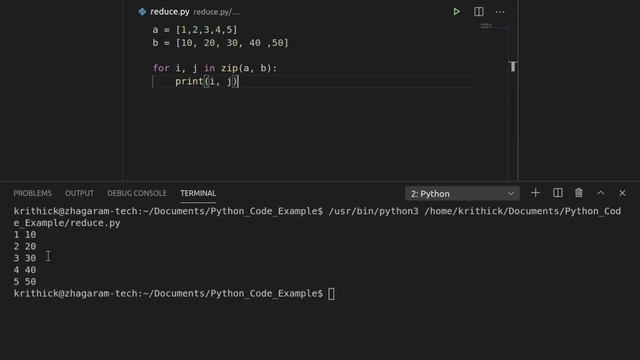Place cursor in line b = [10, 20, 30, 40 ,50]
This screenshot has width=640, height=360.
coord(220,43)
